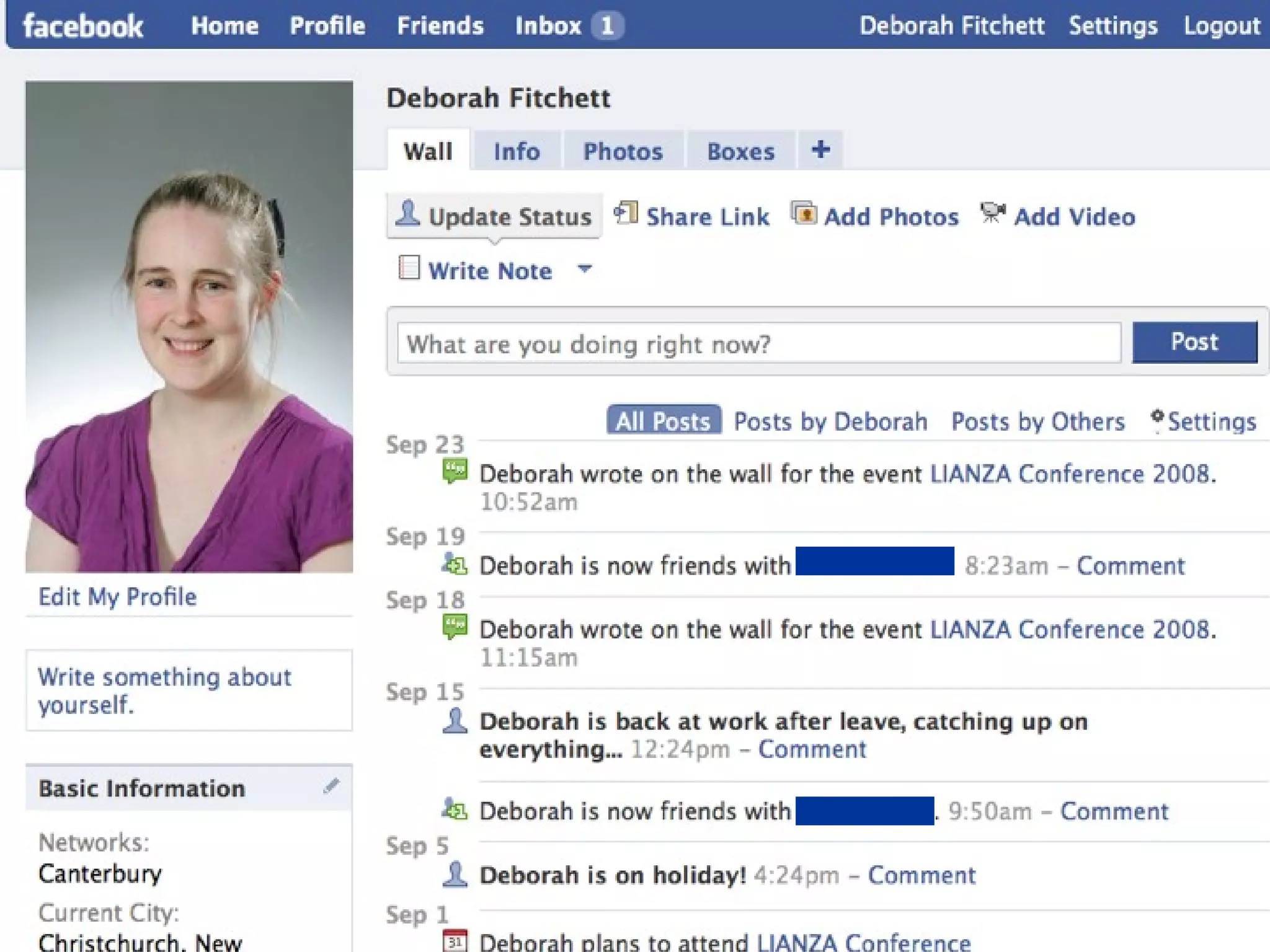Show only Posts by Others
Viewport: 1270px width, 952px height.
(1038, 421)
